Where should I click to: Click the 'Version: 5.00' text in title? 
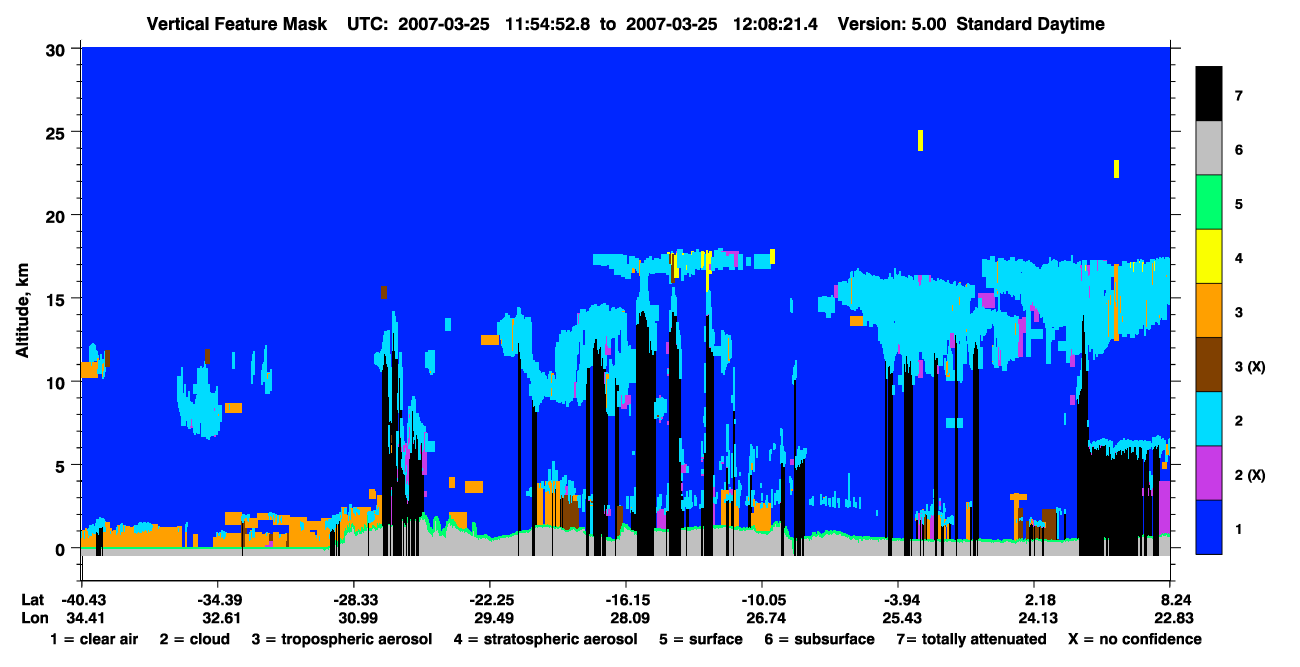(892, 24)
